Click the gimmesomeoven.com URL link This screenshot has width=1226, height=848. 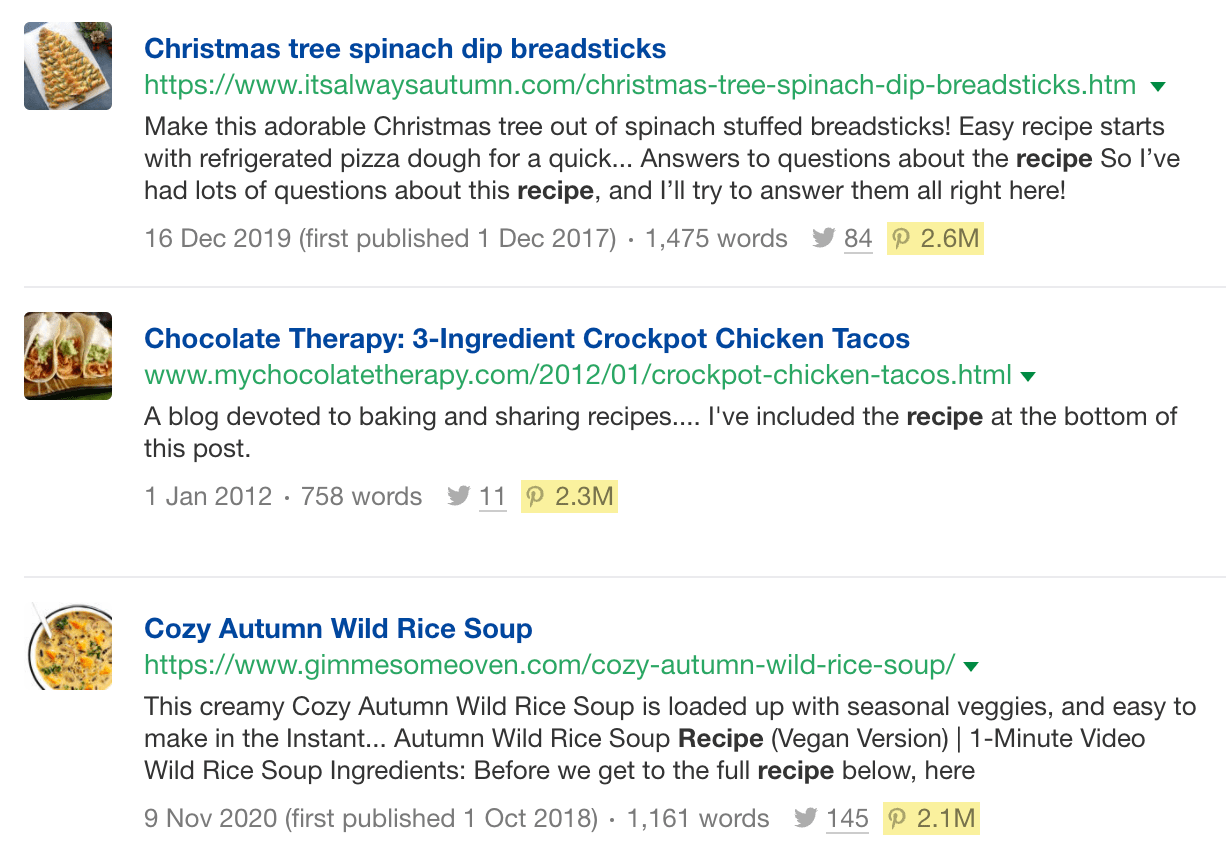pyautogui.click(x=548, y=665)
